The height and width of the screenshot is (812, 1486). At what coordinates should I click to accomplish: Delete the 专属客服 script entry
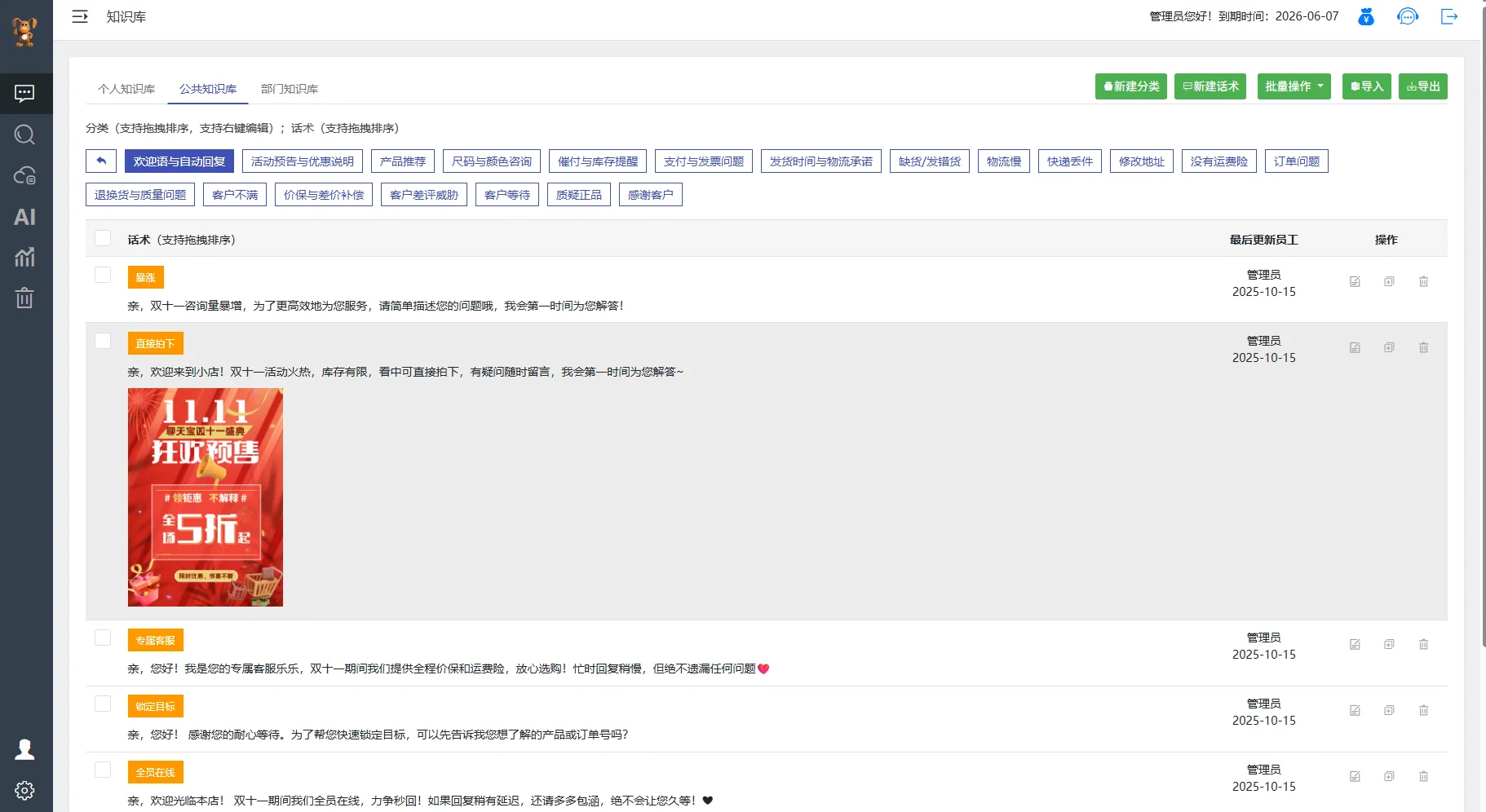[x=1423, y=644]
